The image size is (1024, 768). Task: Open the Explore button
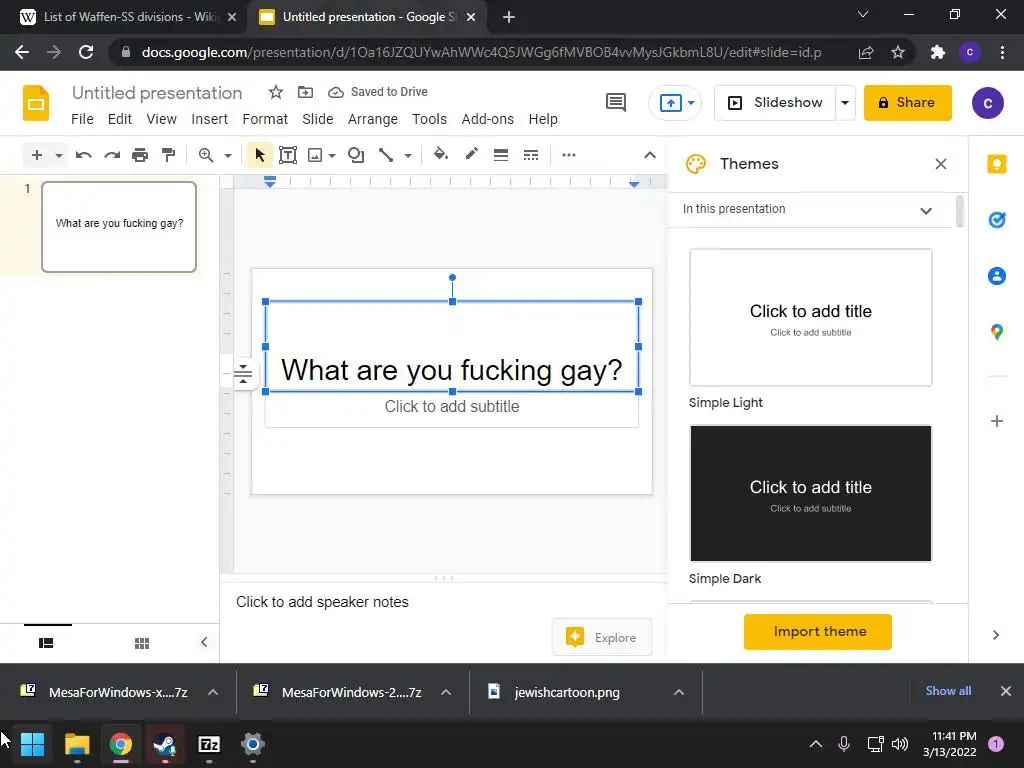coord(602,637)
